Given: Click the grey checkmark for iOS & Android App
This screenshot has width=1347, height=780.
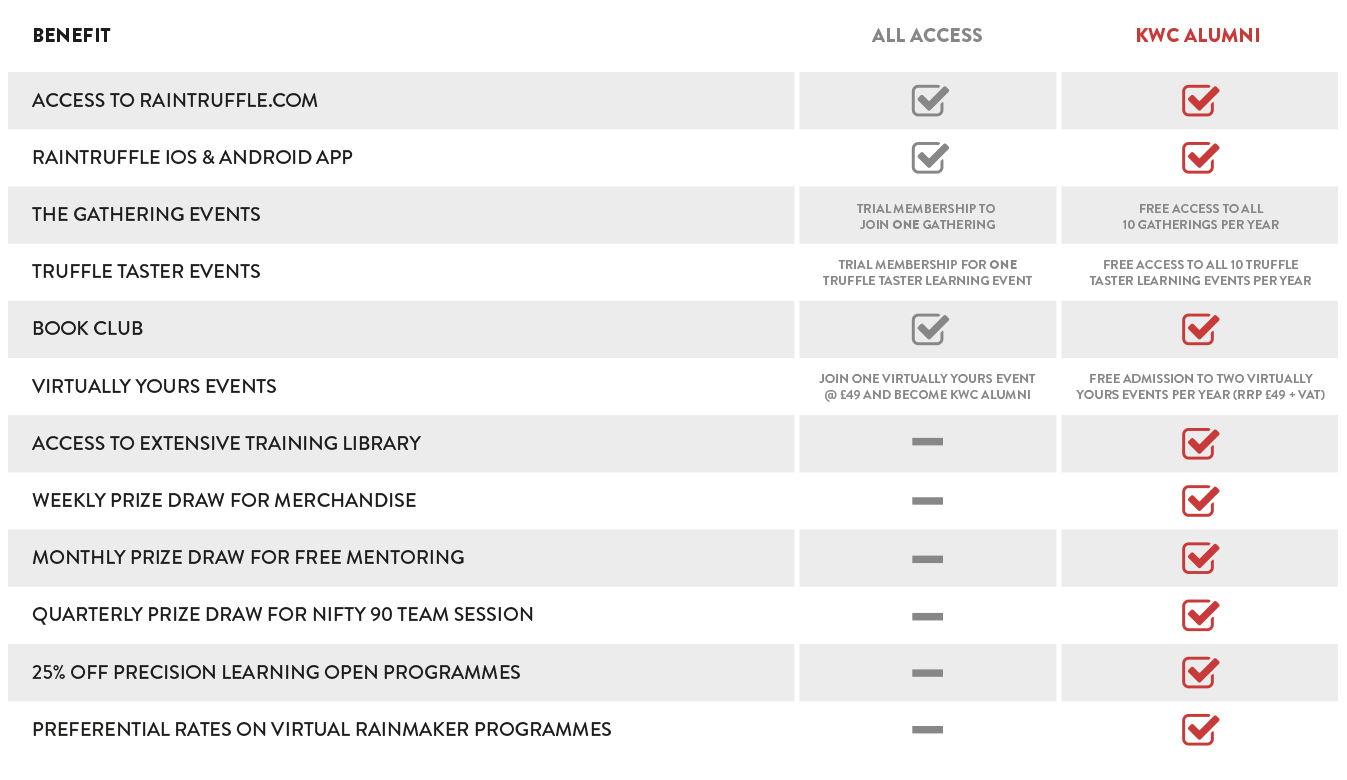Looking at the screenshot, I should tap(929, 158).
